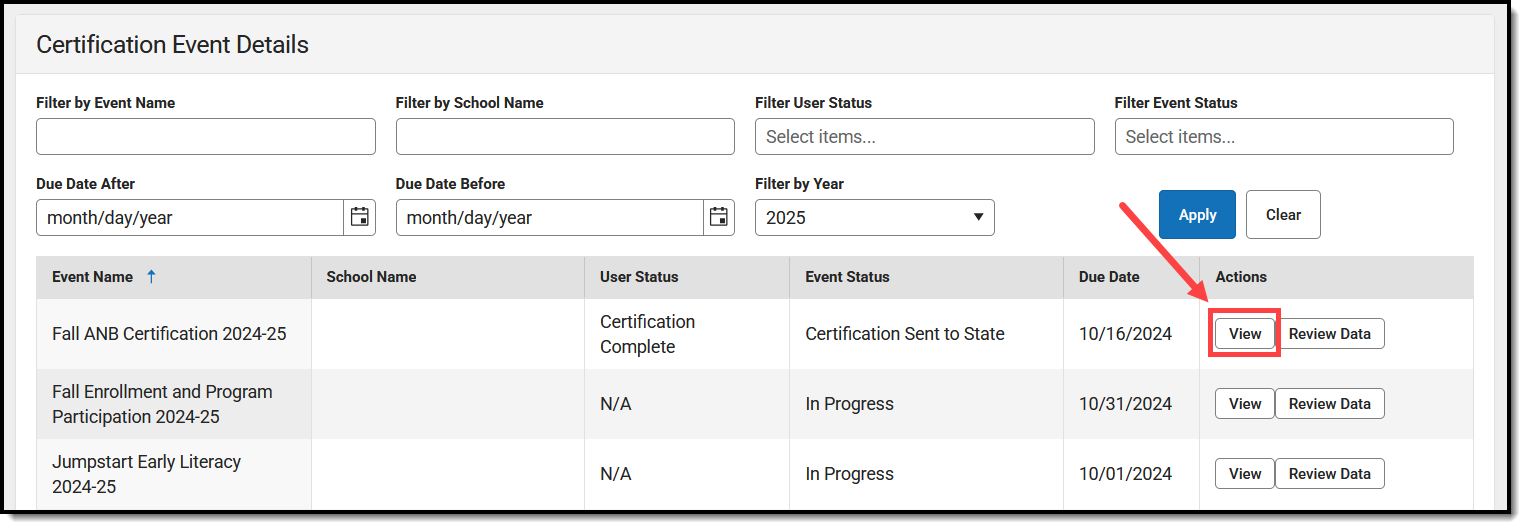The width and height of the screenshot is (1526, 529).
Task: Click the Apply filters button
Action: (x=1197, y=215)
